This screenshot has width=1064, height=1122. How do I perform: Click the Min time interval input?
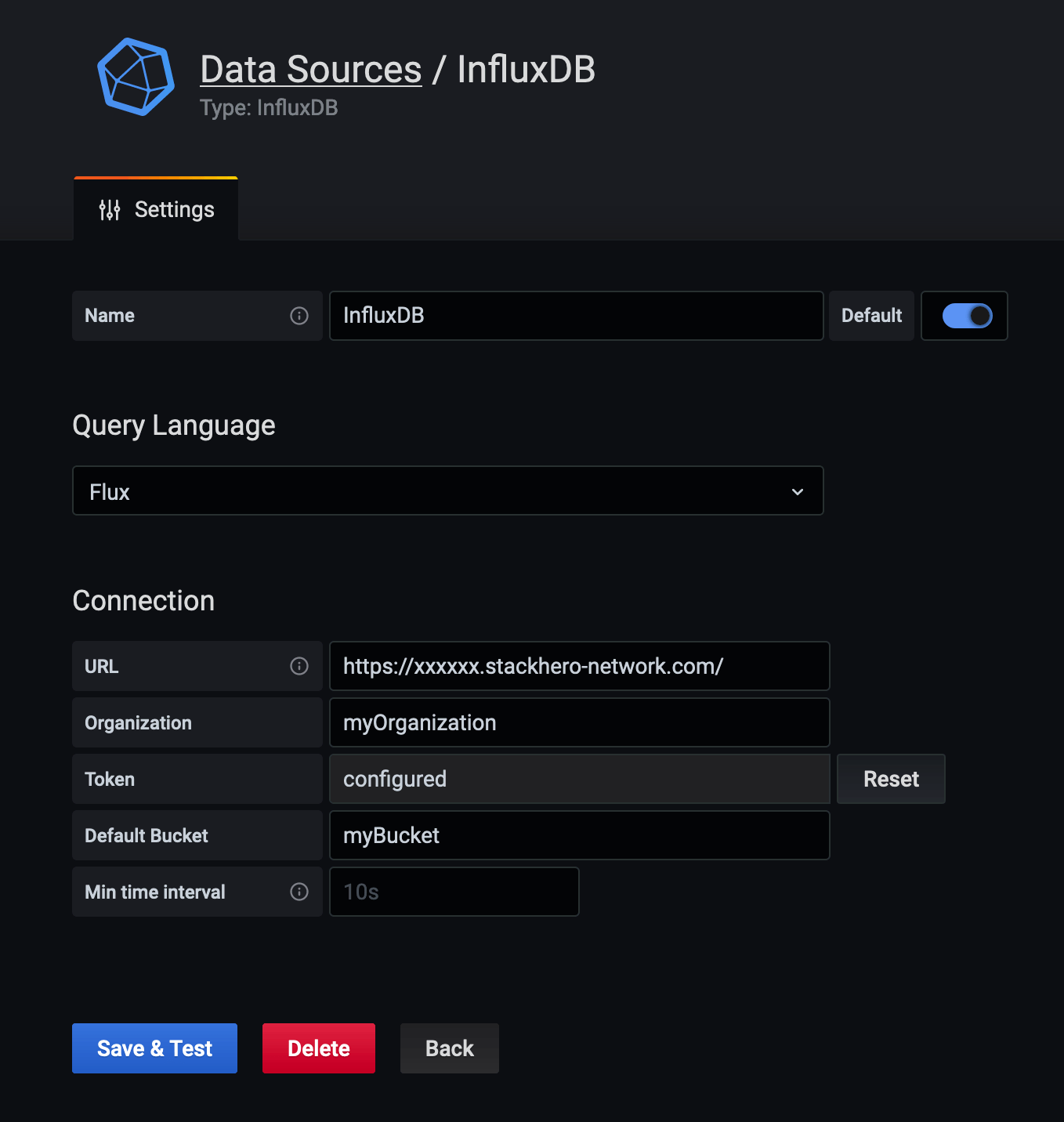click(454, 892)
